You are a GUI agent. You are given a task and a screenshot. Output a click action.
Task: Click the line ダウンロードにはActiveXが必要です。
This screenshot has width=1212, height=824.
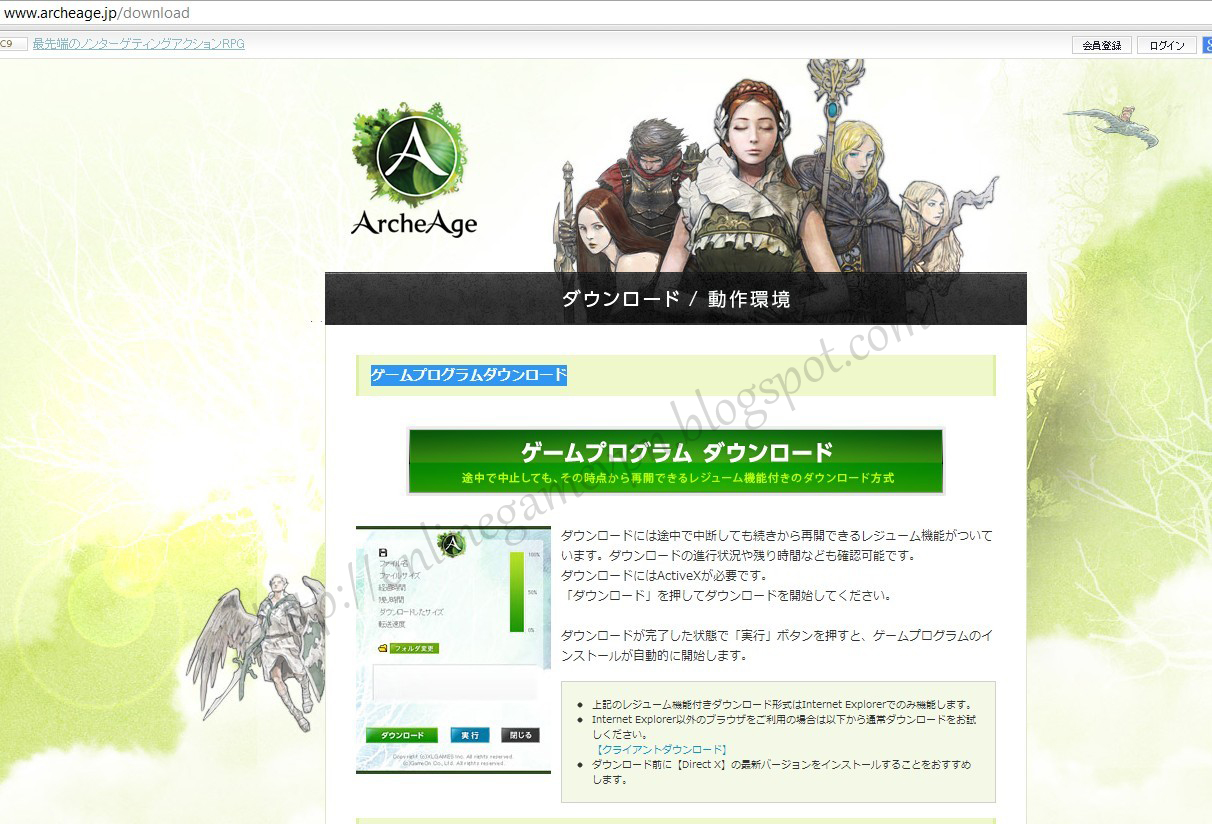click(x=664, y=575)
